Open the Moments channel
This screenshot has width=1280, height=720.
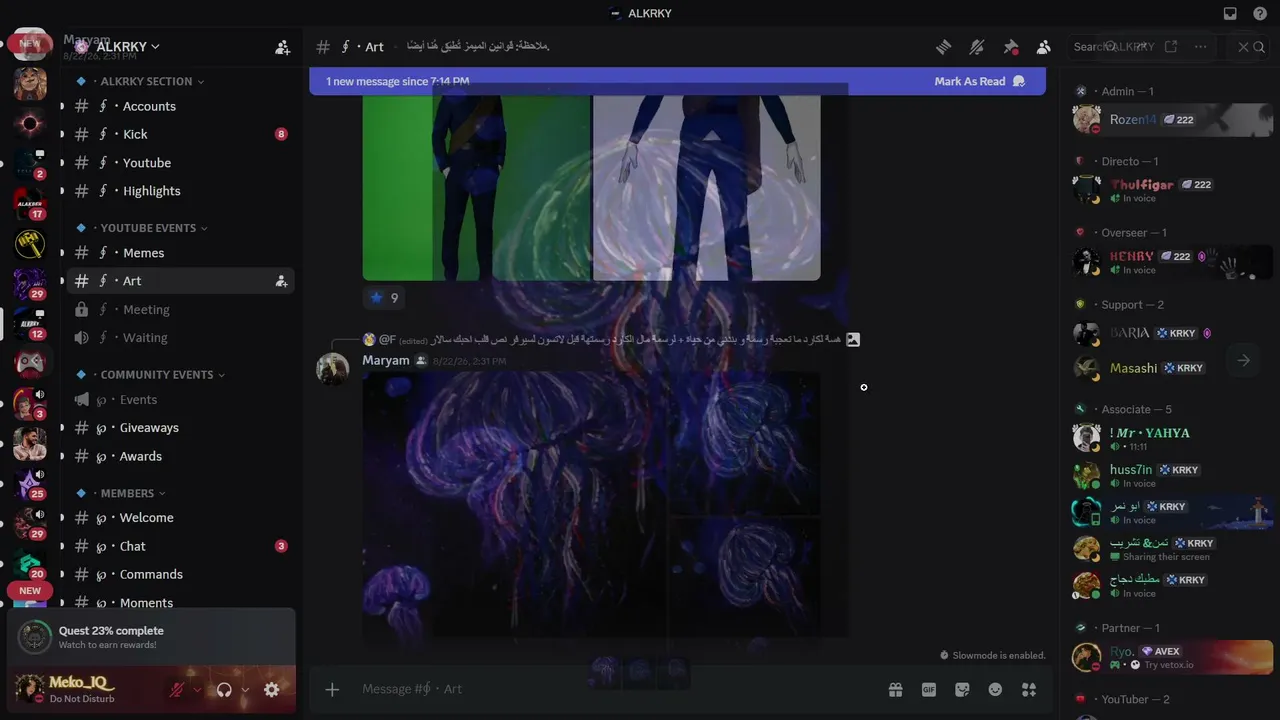180,602
